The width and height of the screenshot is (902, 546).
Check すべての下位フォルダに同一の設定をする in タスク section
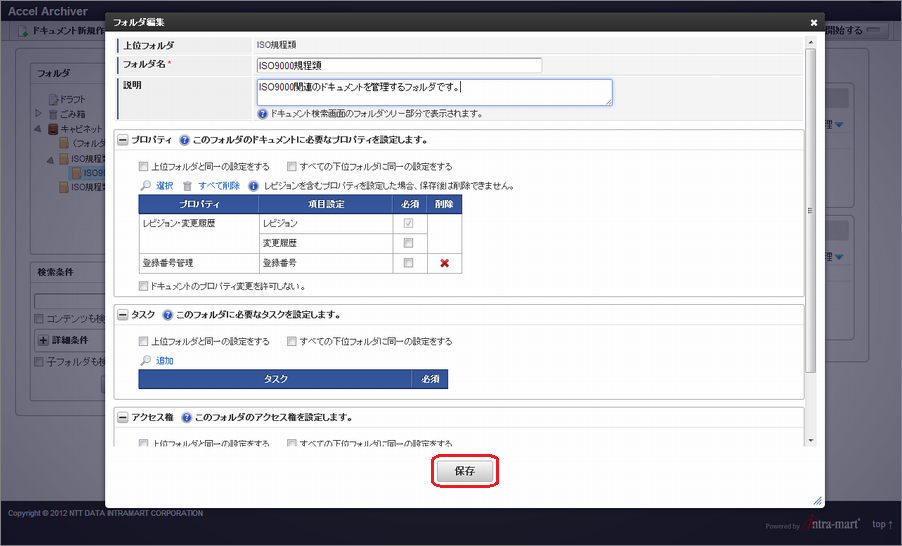point(292,342)
